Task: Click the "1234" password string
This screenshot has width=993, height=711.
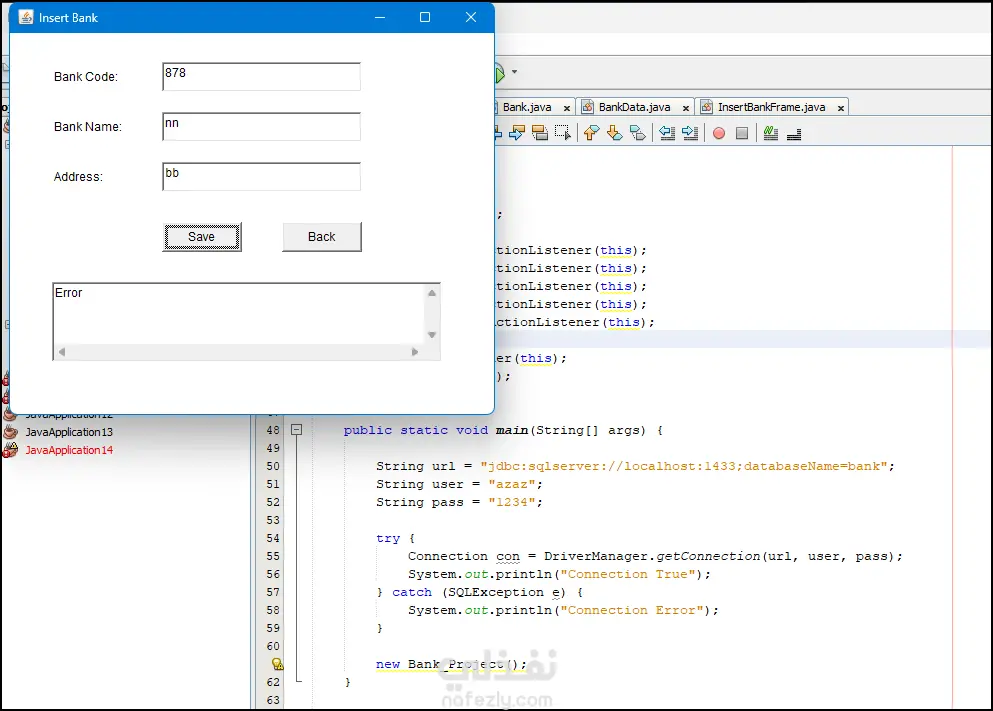Action: tap(512, 502)
